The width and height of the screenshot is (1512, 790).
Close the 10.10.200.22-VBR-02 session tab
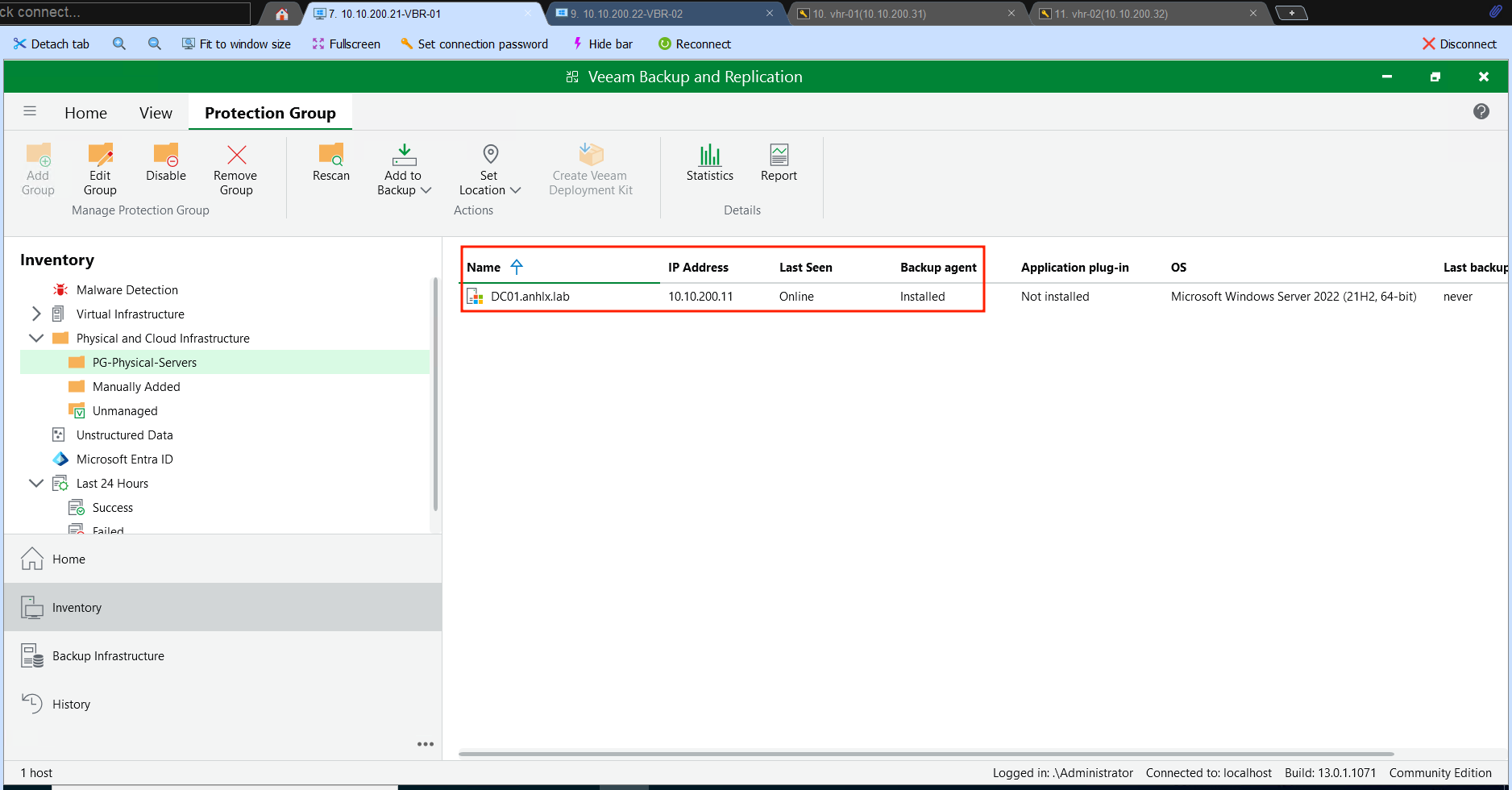(x=770, y=13)
